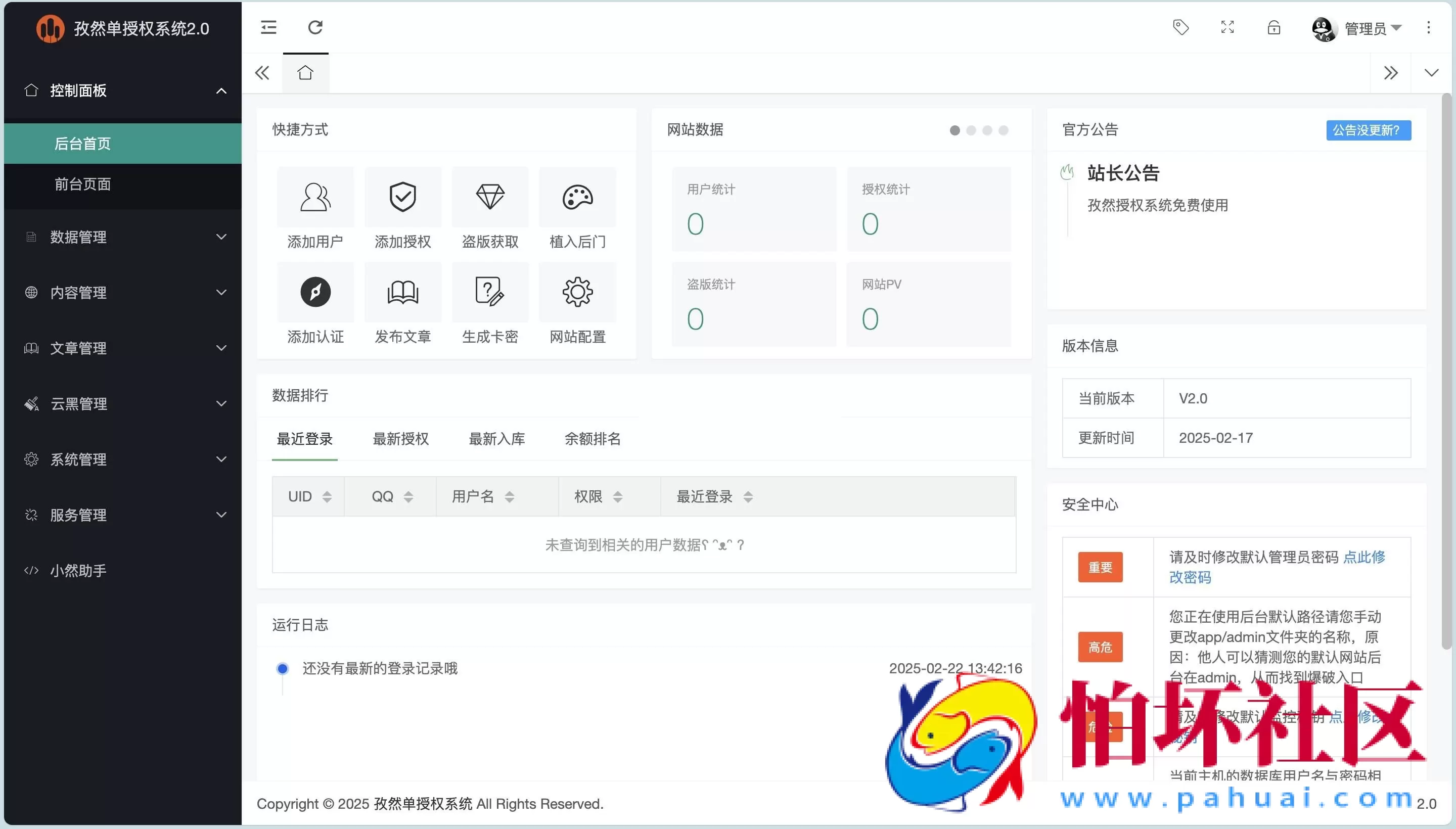Open the 添加授权 shortcut icon
The width and height of the screenshot is (1456, 829).
402,197
